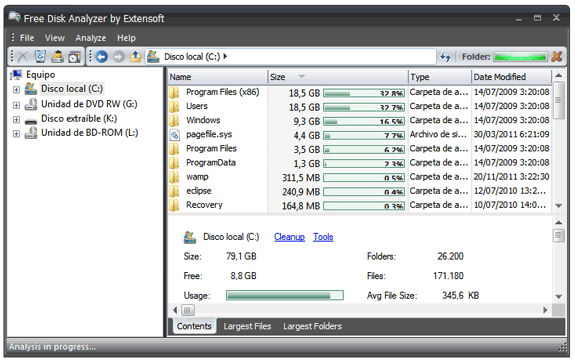Click the app icon in the title bar

click(15, 17)
